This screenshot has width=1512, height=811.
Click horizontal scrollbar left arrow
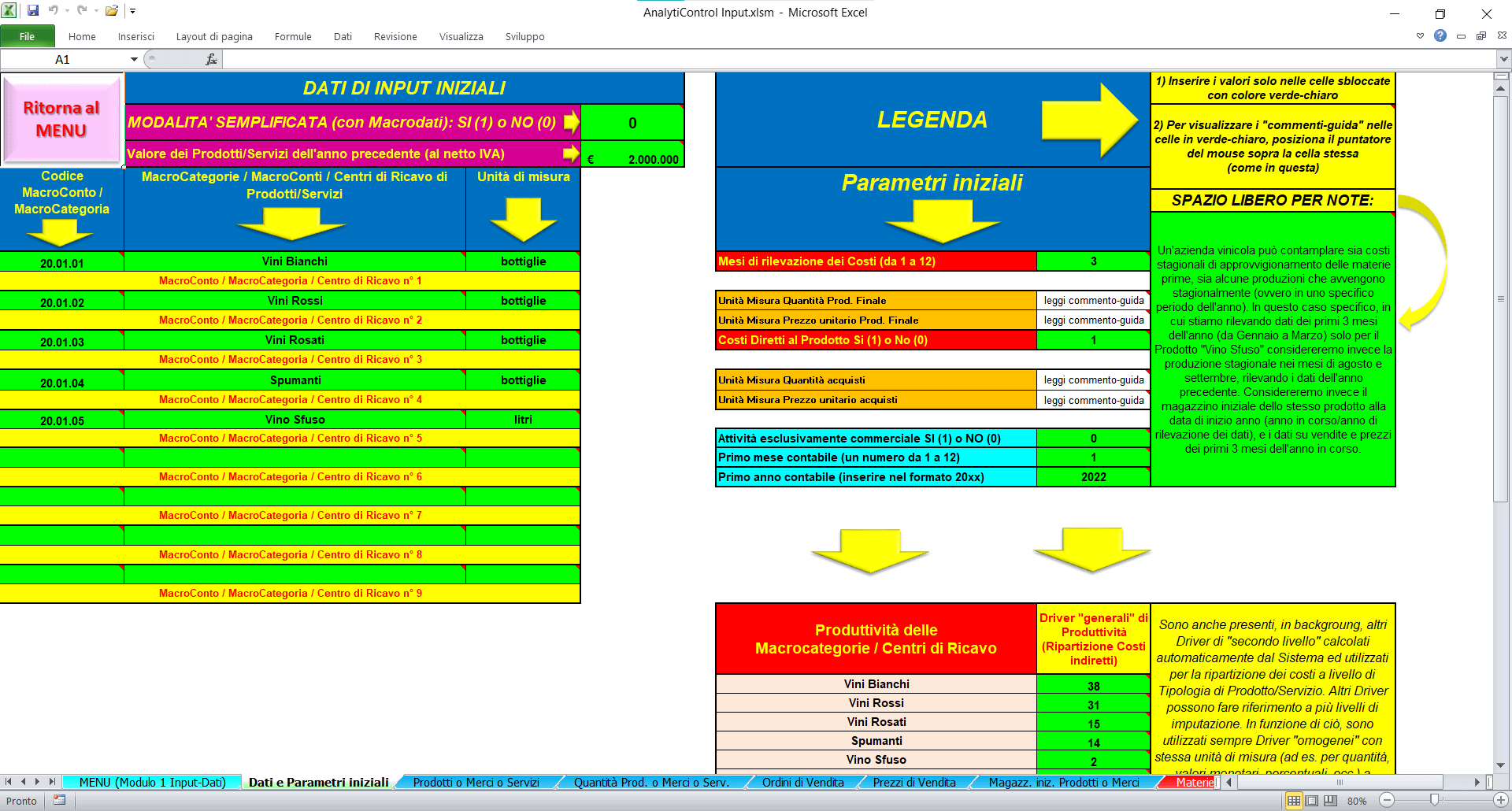1228,782
